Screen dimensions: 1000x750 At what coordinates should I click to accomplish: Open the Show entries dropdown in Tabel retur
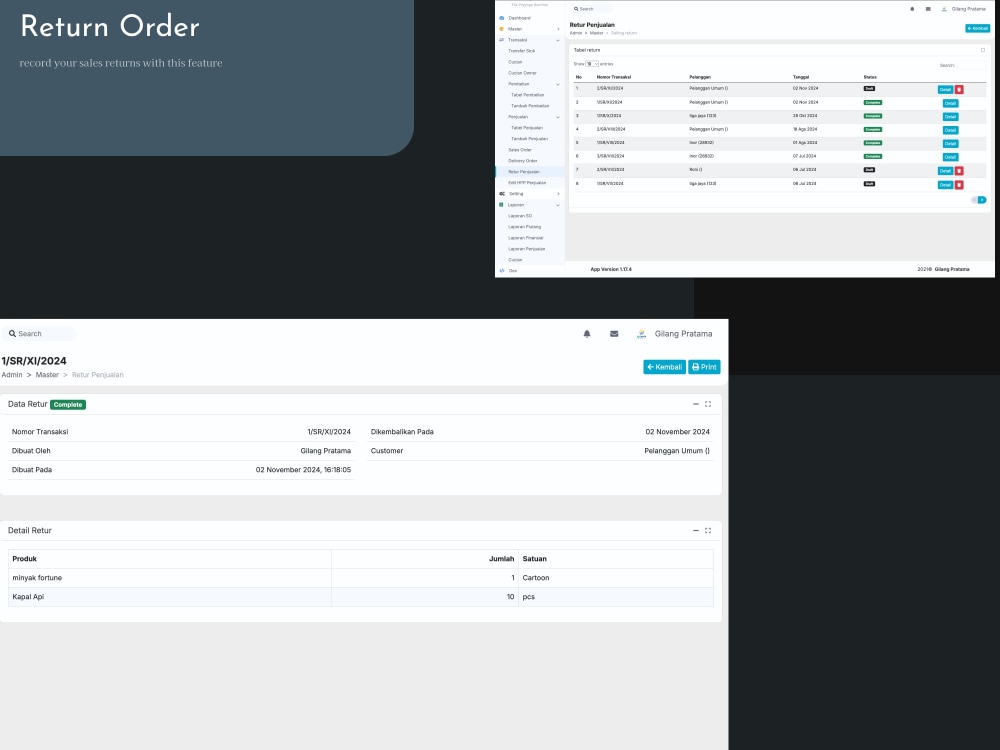click(x=592, y=64)
